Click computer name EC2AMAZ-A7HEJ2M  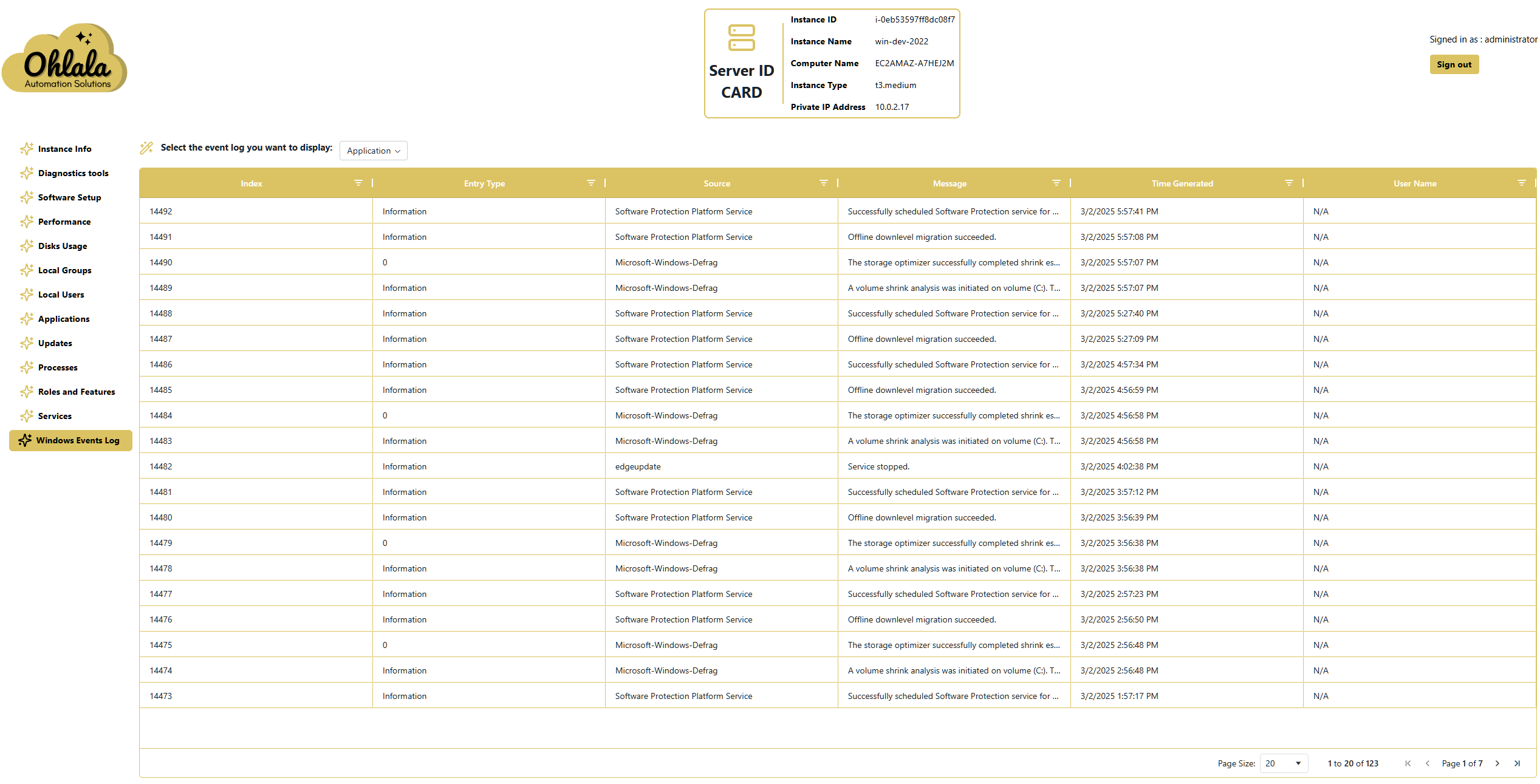tap(914, 63)
